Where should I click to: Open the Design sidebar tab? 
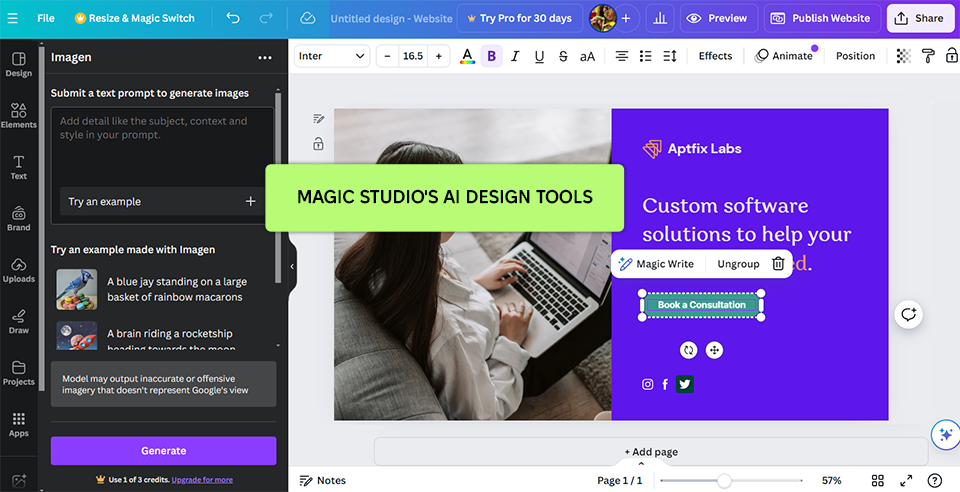pyautogui.click(x=18, y=64)
